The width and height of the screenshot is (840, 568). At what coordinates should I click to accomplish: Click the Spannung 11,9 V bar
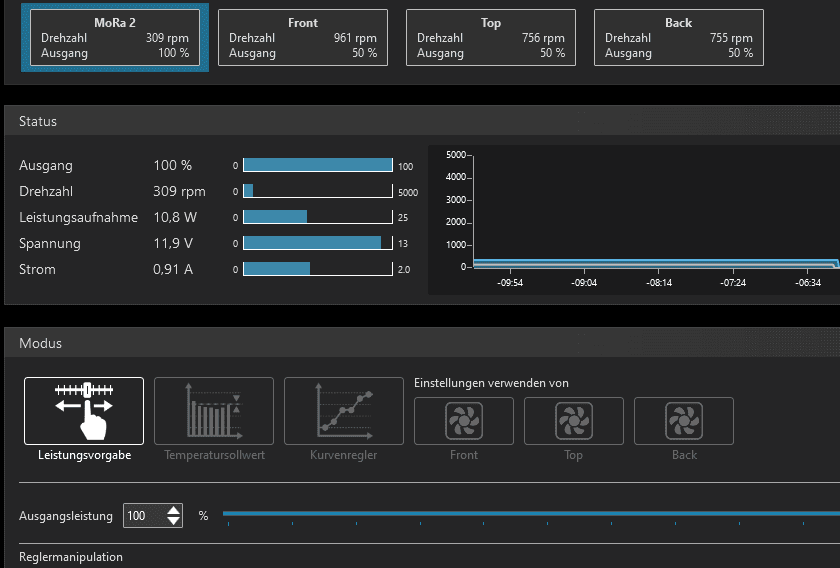(318, 243)
